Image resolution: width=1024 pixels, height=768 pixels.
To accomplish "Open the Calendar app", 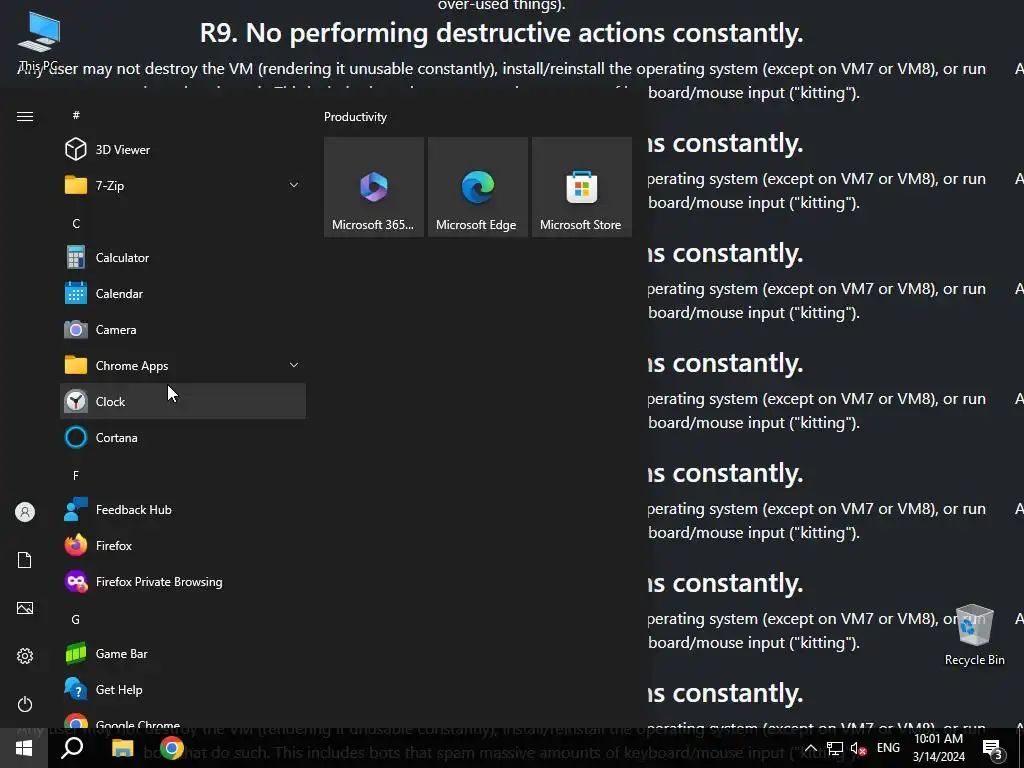I will tap(183, 293).
